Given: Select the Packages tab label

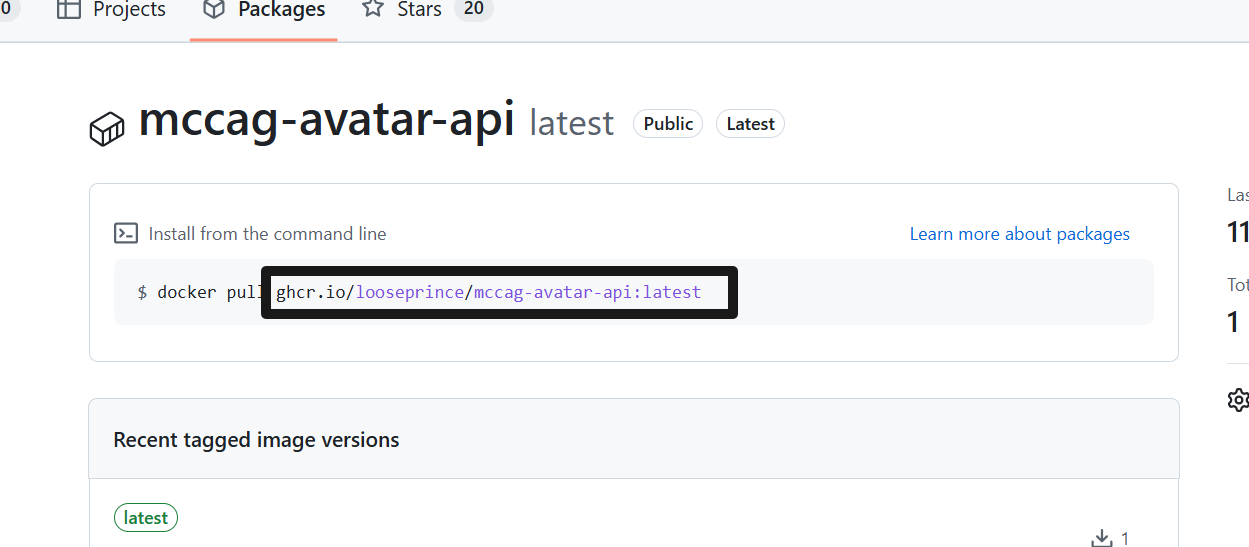Looking at the screenshot, I should (x=281, y=10).
